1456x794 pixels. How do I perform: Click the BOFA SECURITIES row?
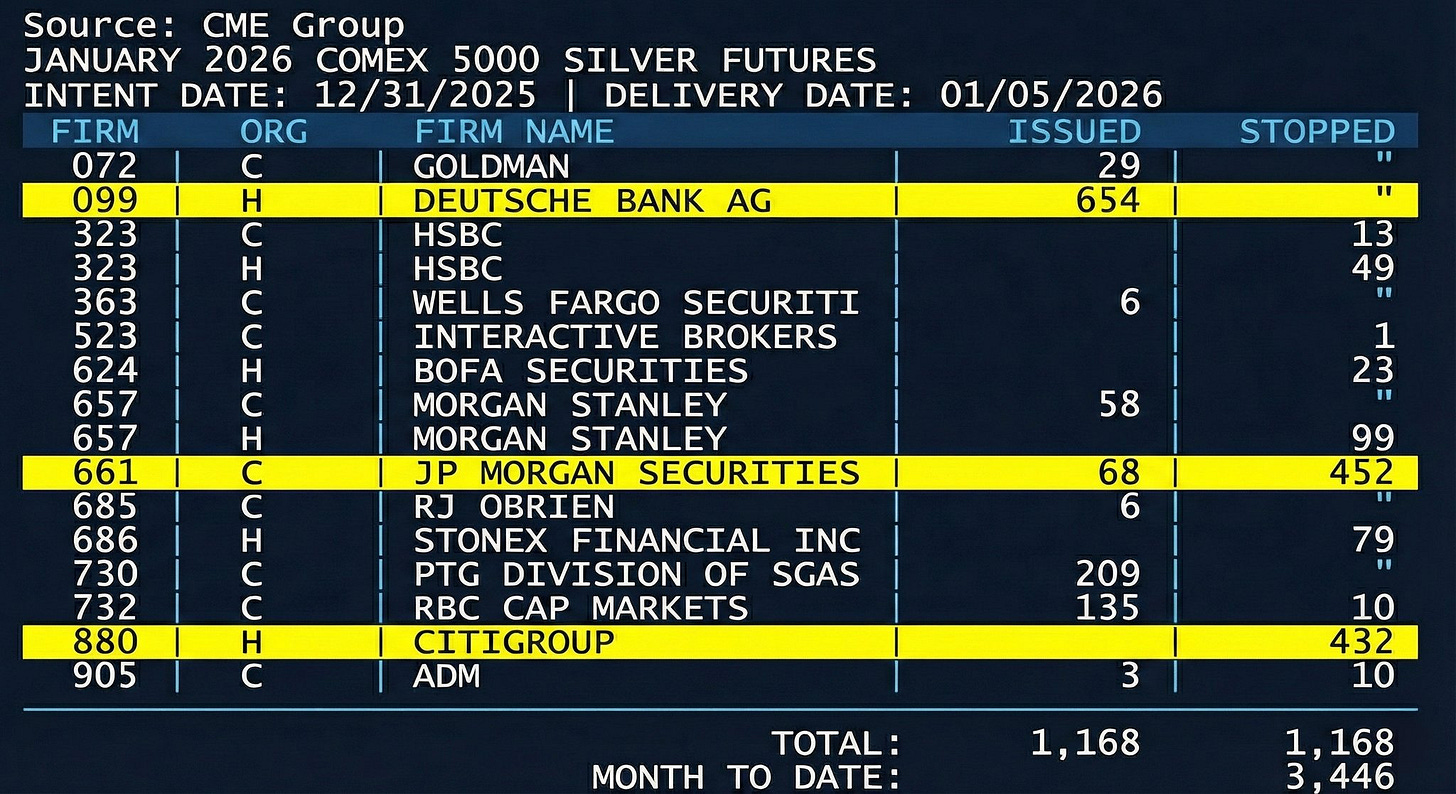click(x=580, y=370)
